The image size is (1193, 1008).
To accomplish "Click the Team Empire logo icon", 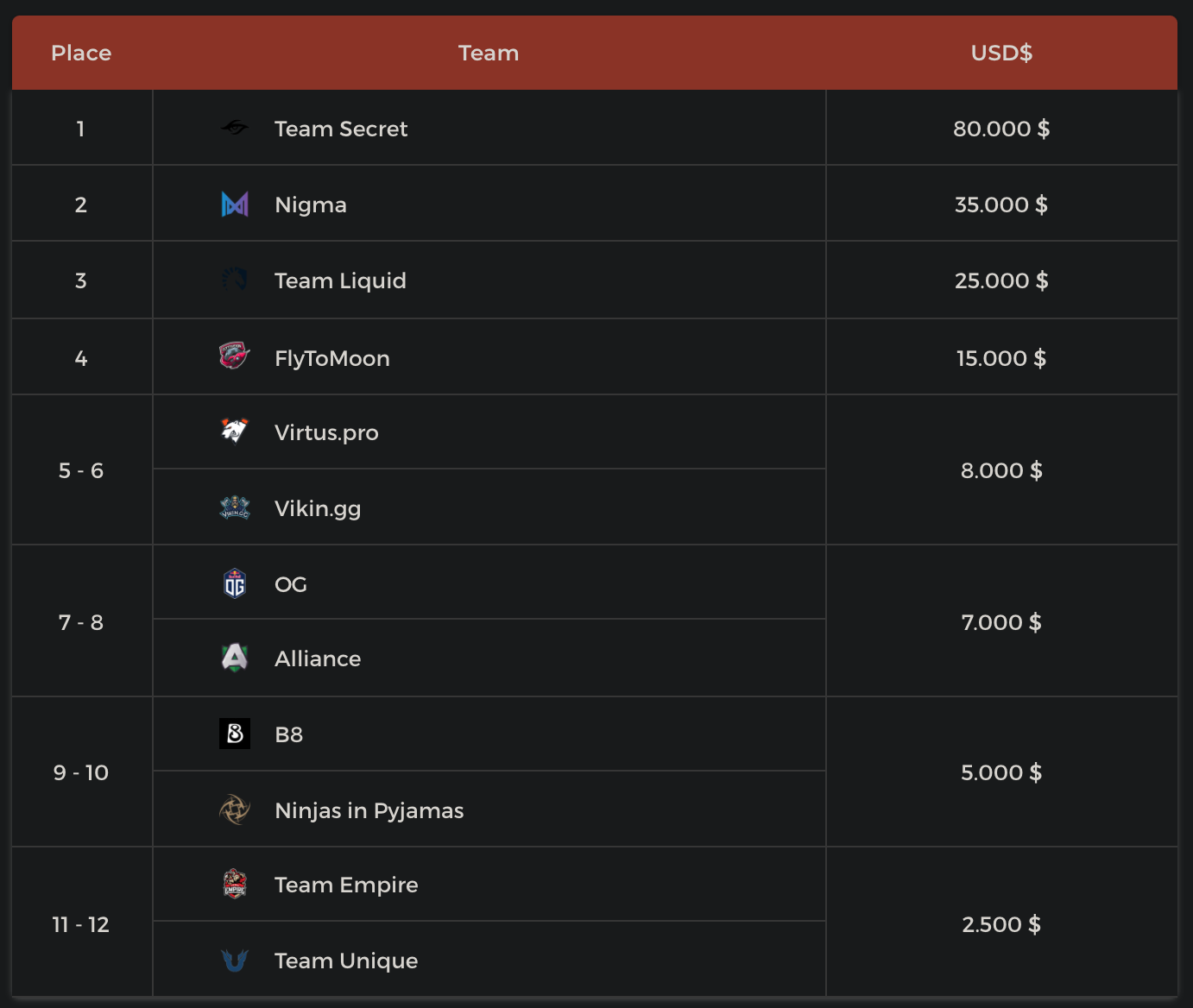I will pos(234,884).
